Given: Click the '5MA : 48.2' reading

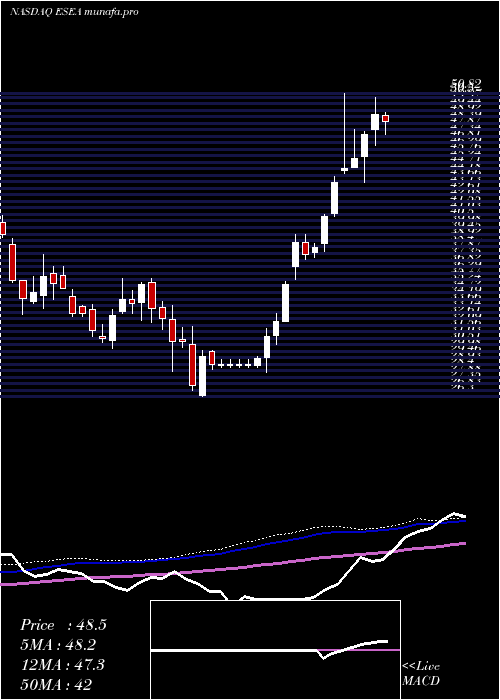Looking at the screenshot, I should [x=58, y=645].
